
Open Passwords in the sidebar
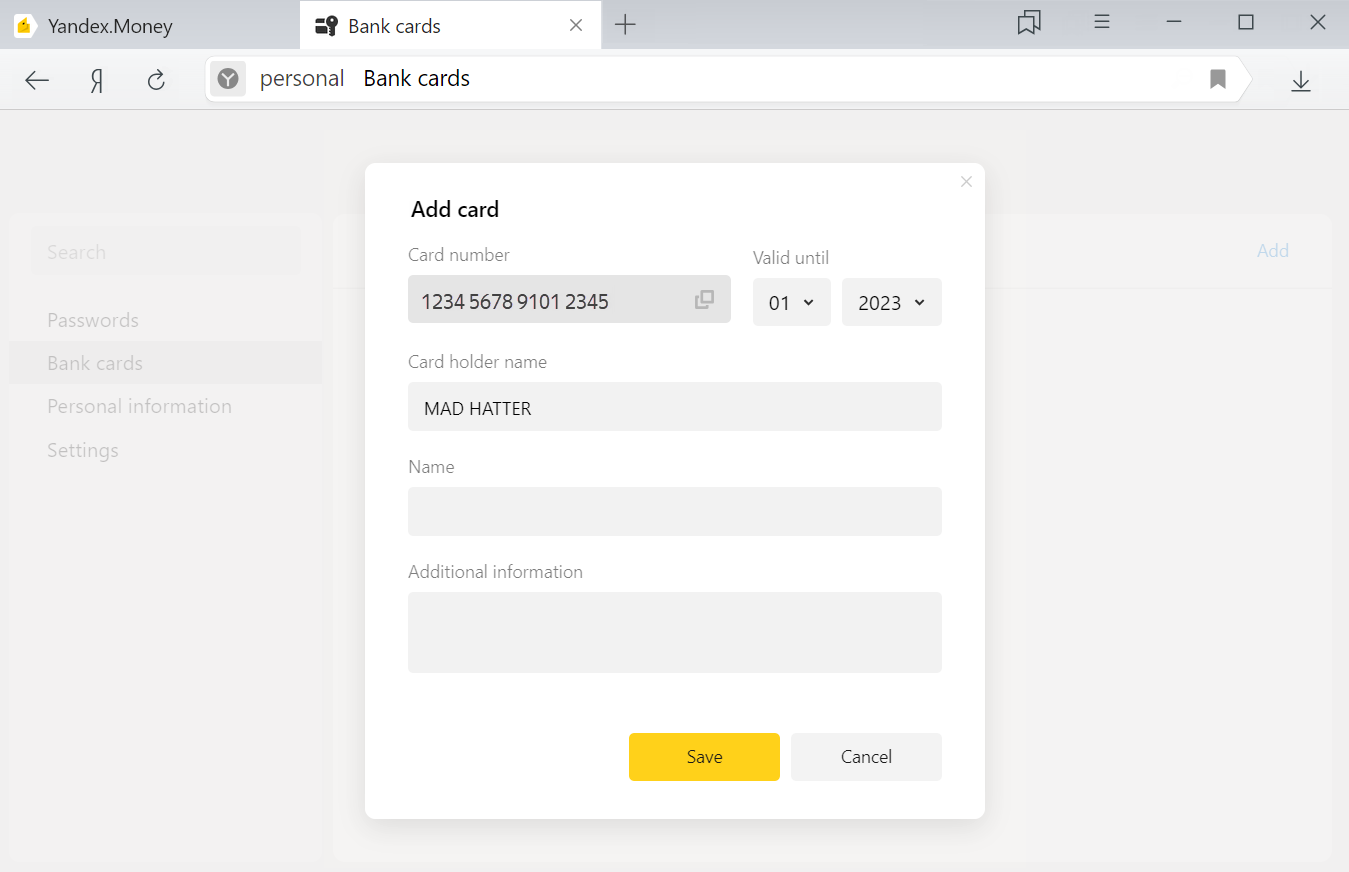[93, 320]
